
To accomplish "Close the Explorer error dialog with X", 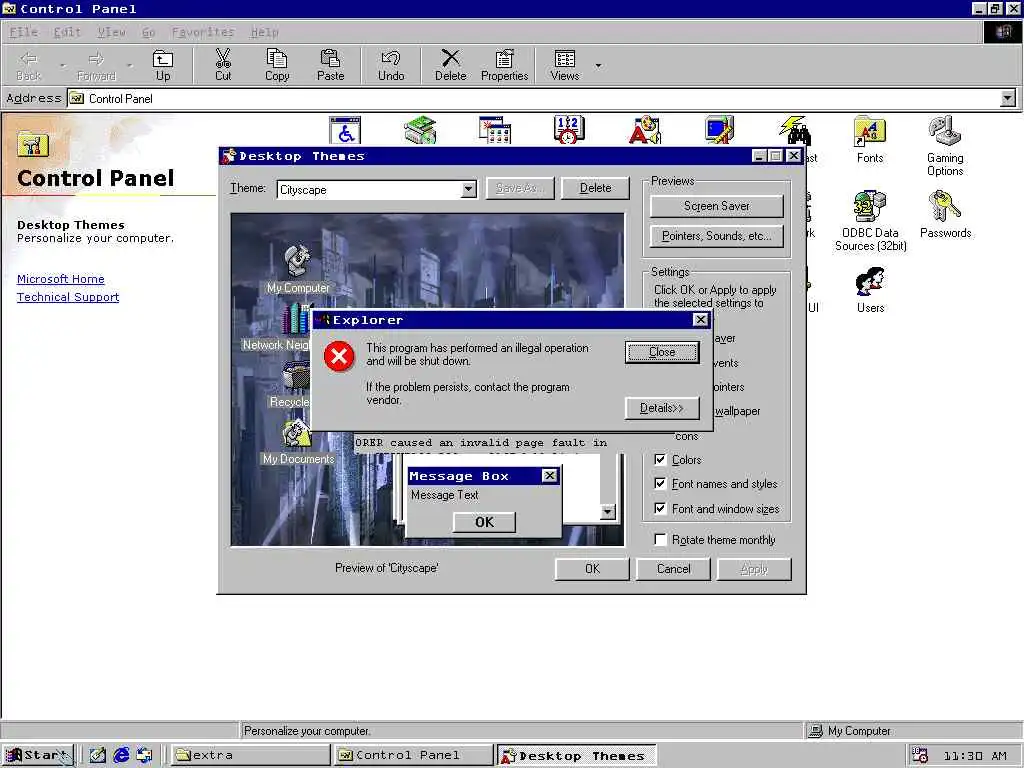I will click(x=700, y=319).
